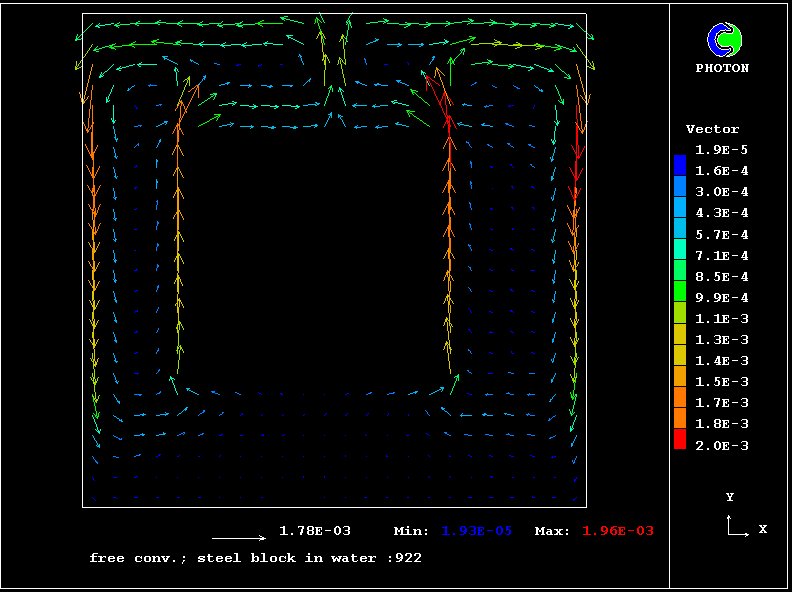Click the white reference vector arrow

[x=239, y=538]
